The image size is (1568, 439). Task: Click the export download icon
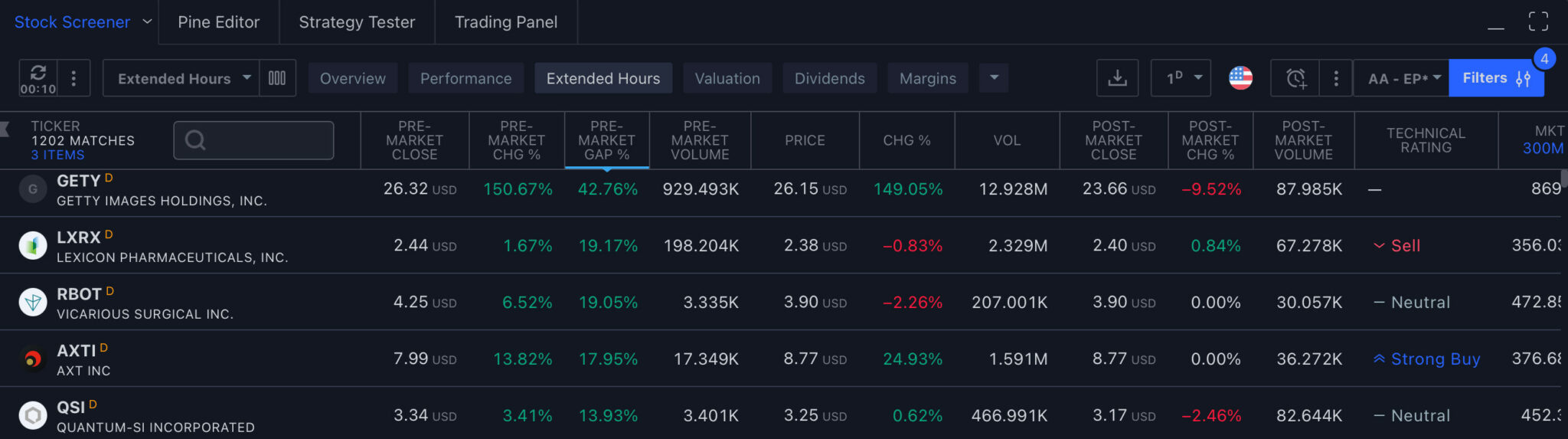coord(1117,78)
